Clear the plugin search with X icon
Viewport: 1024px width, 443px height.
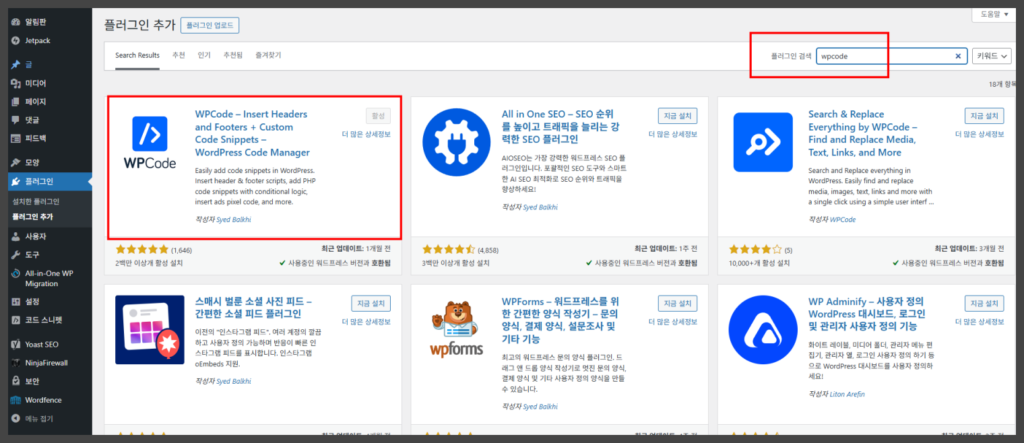coord(958,56)
